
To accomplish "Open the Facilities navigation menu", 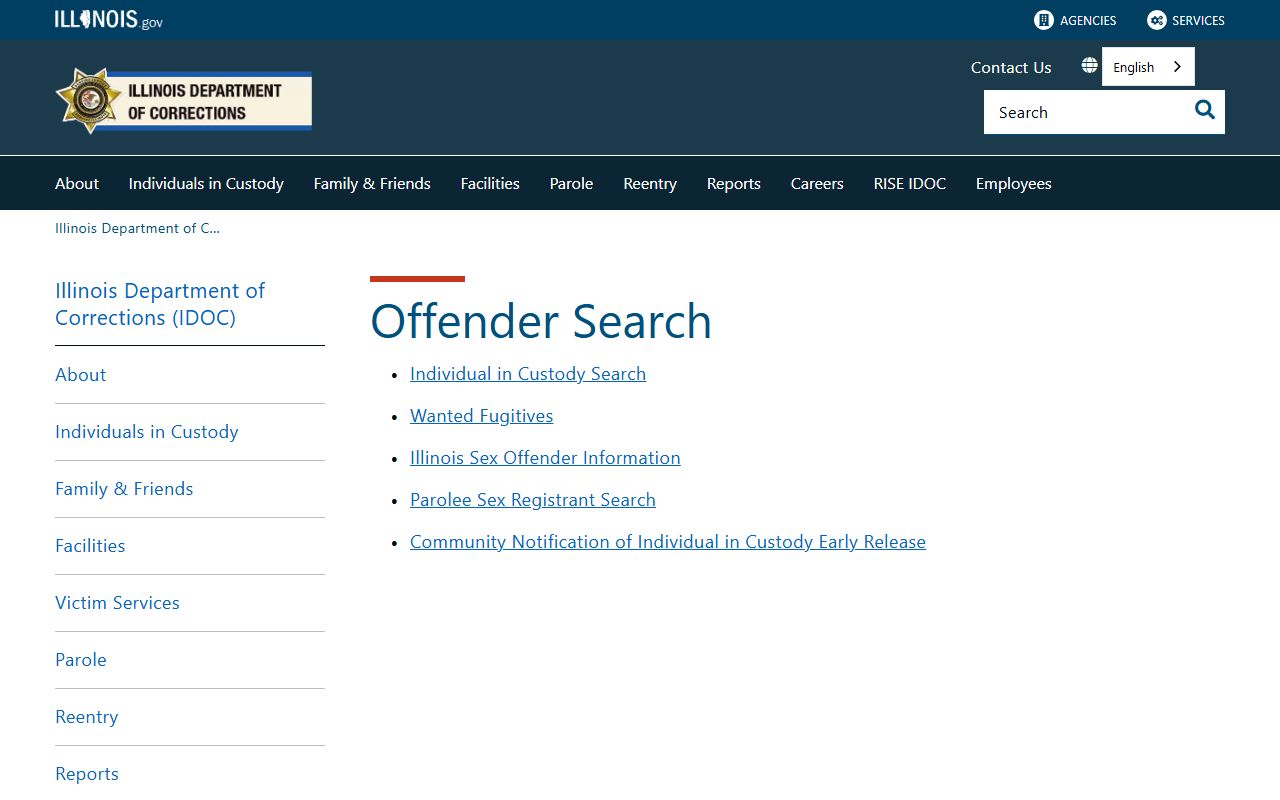I will point(490,183).
